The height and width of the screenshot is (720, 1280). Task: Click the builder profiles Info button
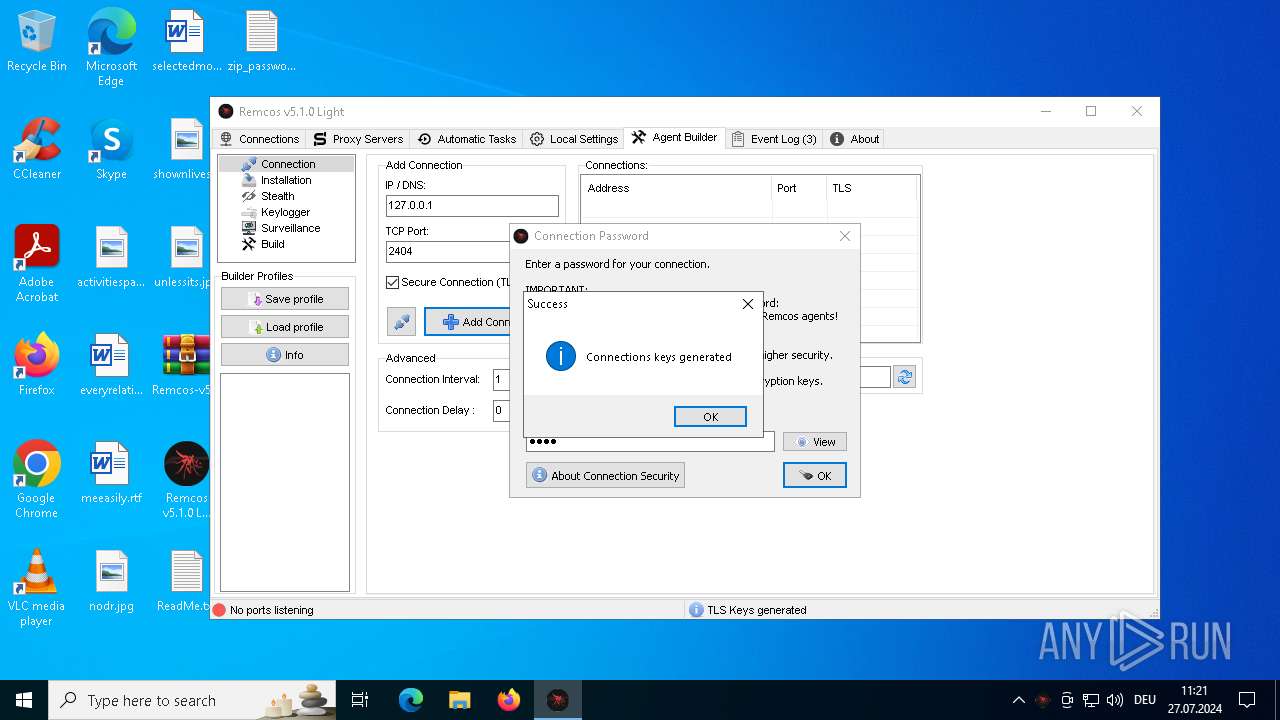pos(285,355)
